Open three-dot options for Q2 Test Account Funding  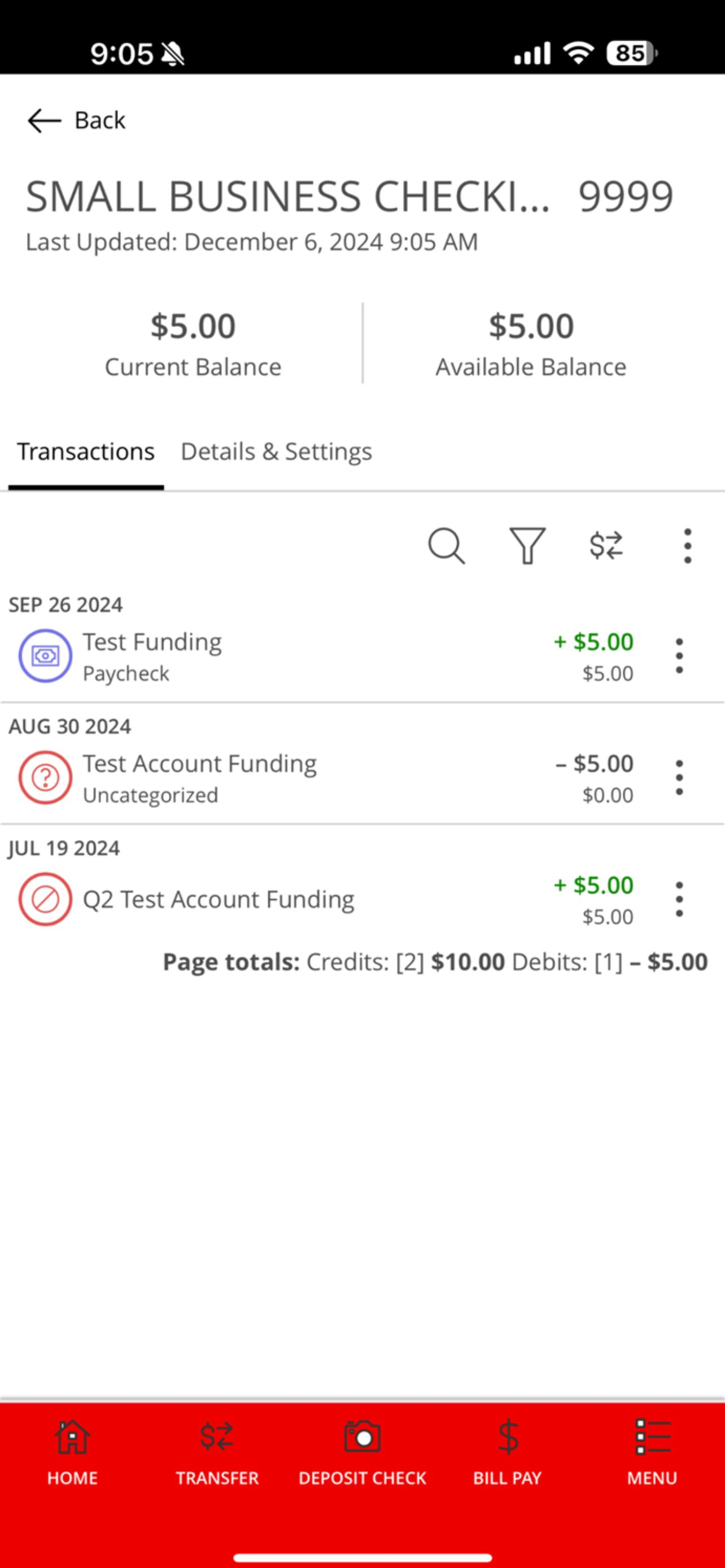[x=679, y=899]
